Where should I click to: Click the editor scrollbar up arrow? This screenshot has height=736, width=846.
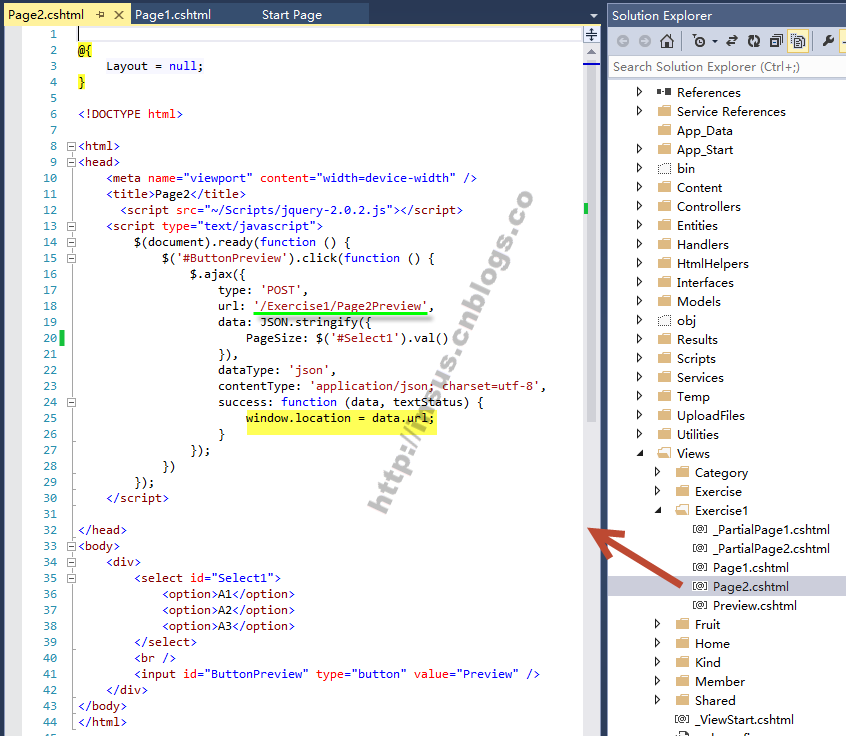(591, 52)
